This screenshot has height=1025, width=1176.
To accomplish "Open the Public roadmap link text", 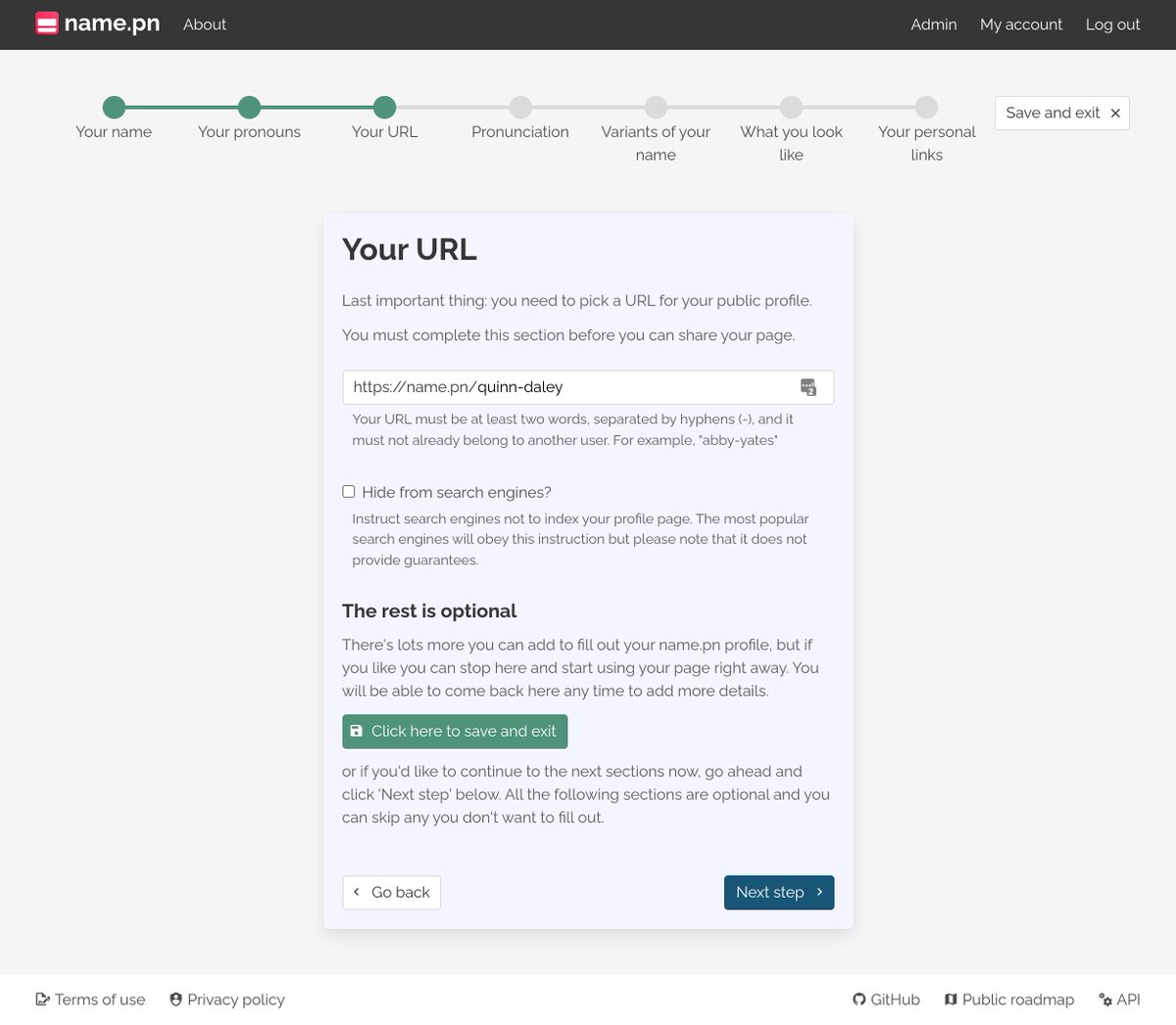I will point(1018,1000).
